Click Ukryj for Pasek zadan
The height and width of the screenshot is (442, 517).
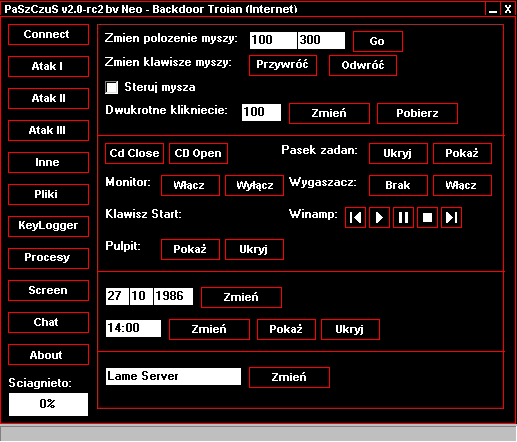[398, 153]
